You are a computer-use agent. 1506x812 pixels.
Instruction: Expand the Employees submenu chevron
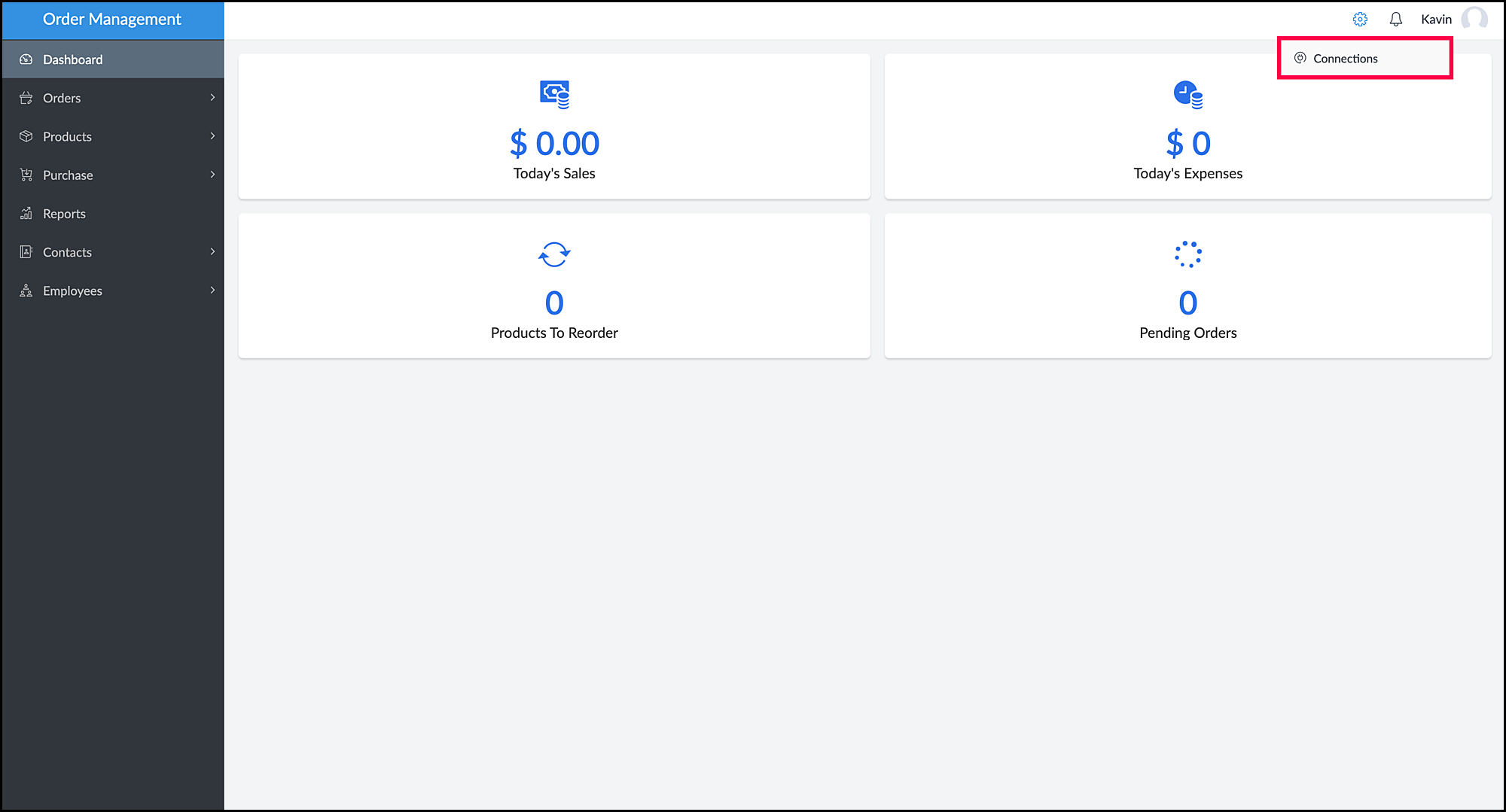coord(212,290)
